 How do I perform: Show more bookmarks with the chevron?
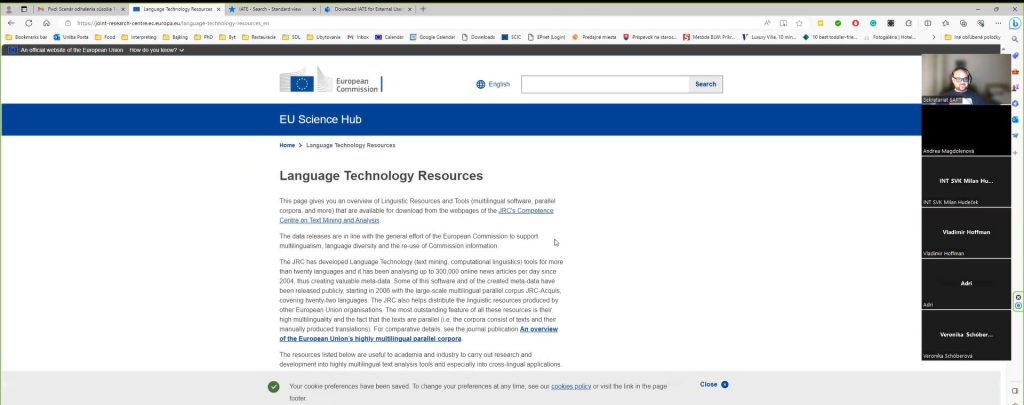pos(934,37)
